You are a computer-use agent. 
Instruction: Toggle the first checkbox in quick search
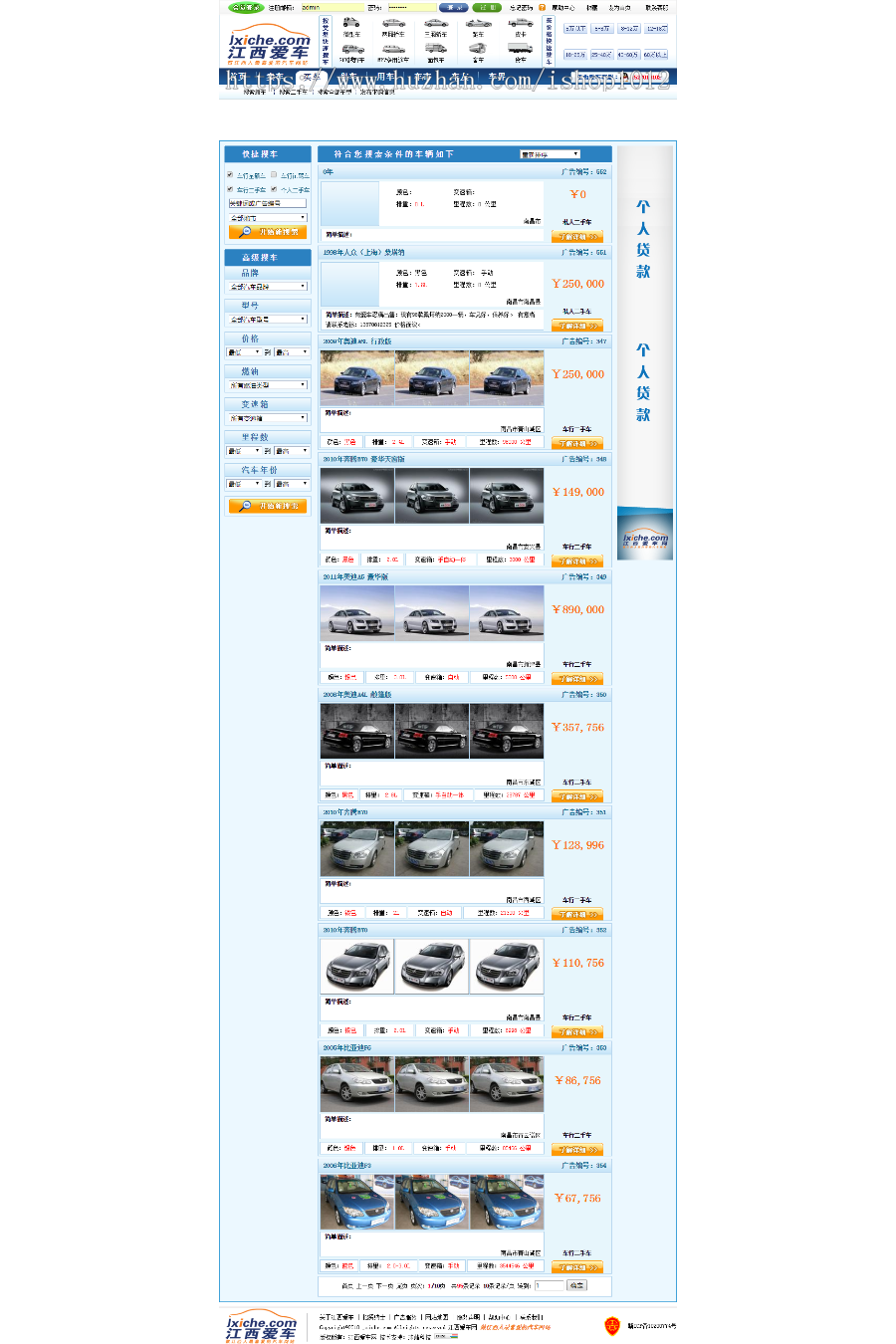tap(230, 174)
